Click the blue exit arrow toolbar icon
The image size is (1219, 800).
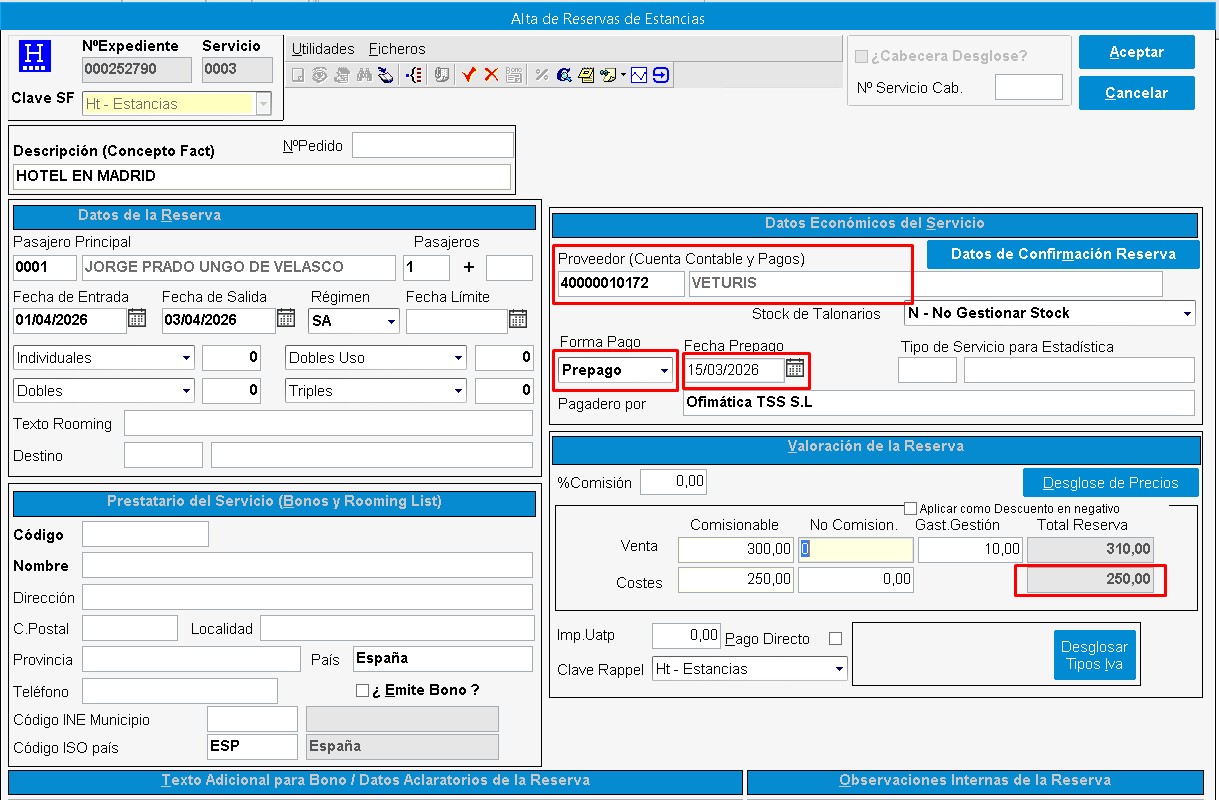pos(661,75)
